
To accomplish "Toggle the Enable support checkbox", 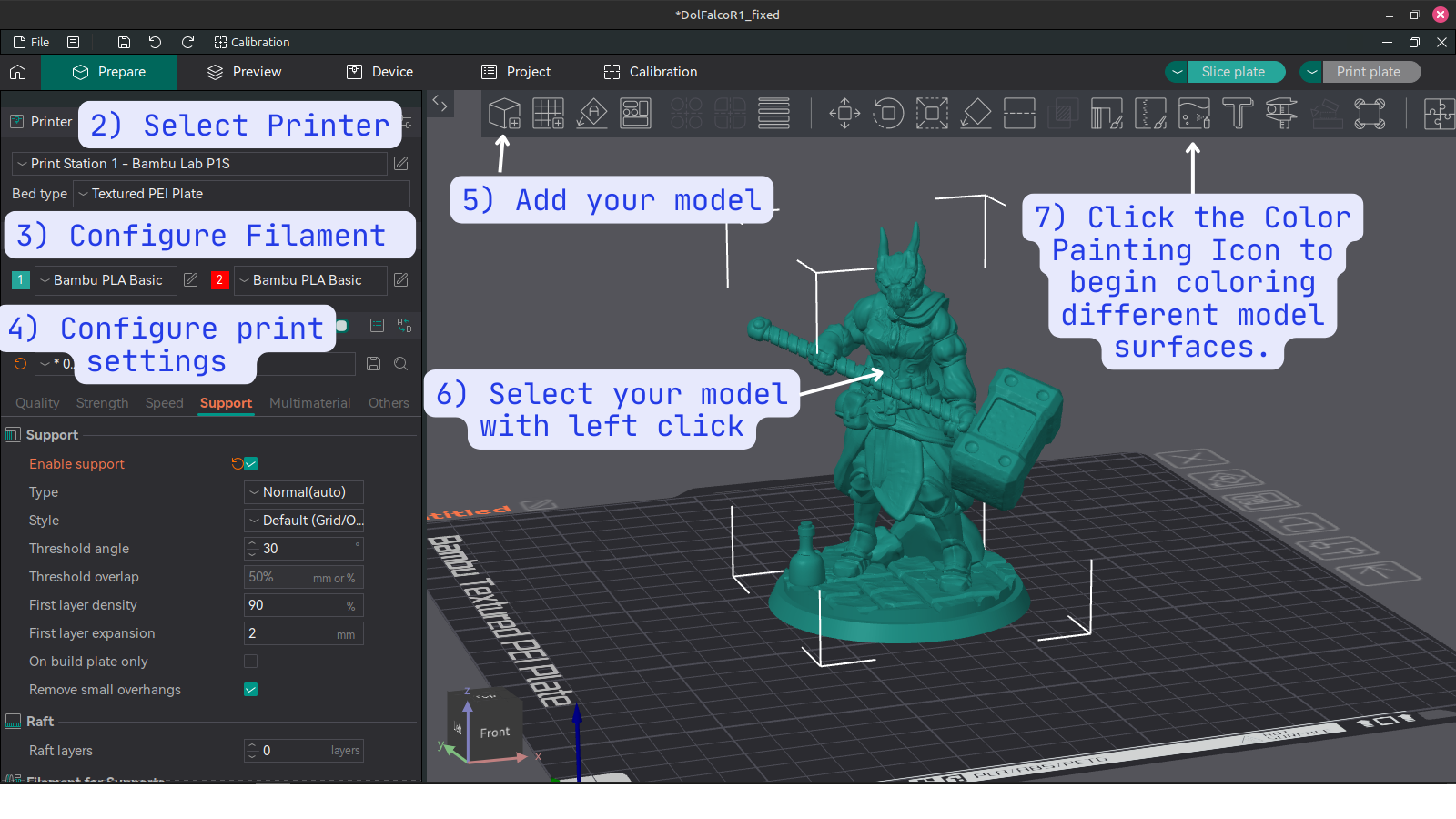I will point(251,464).
